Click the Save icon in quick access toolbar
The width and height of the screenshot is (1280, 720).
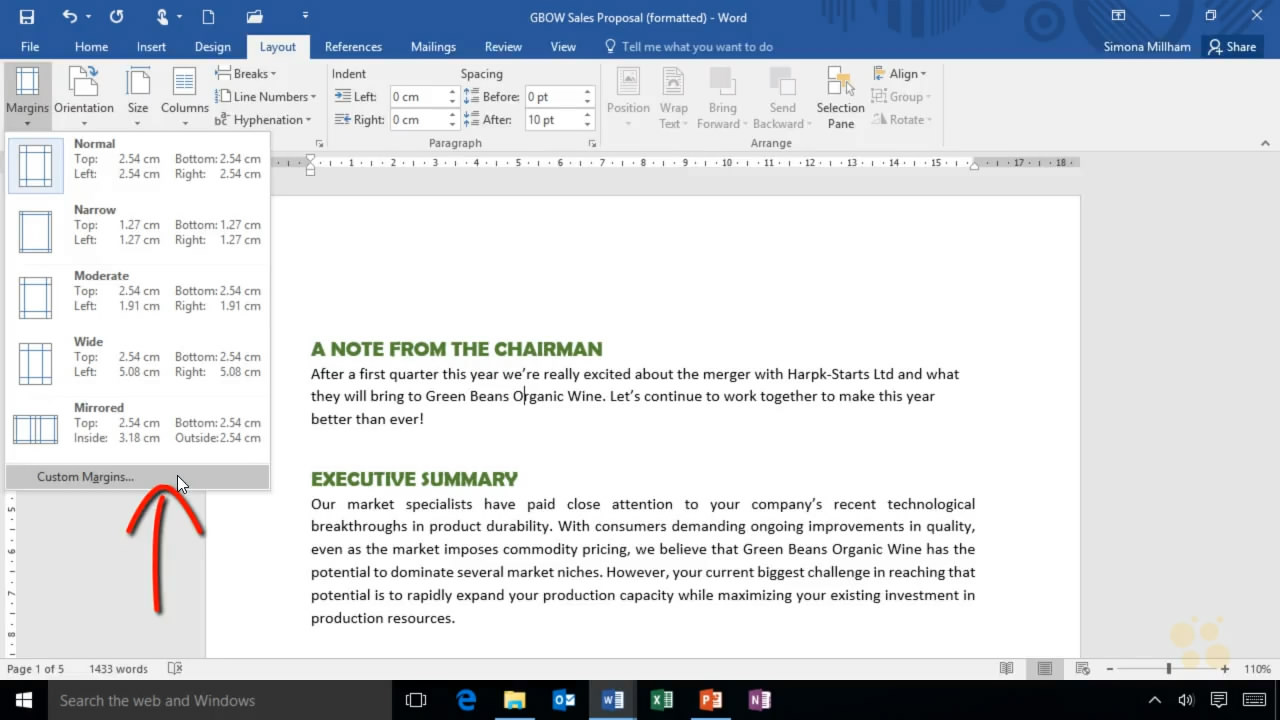[26, 17]
